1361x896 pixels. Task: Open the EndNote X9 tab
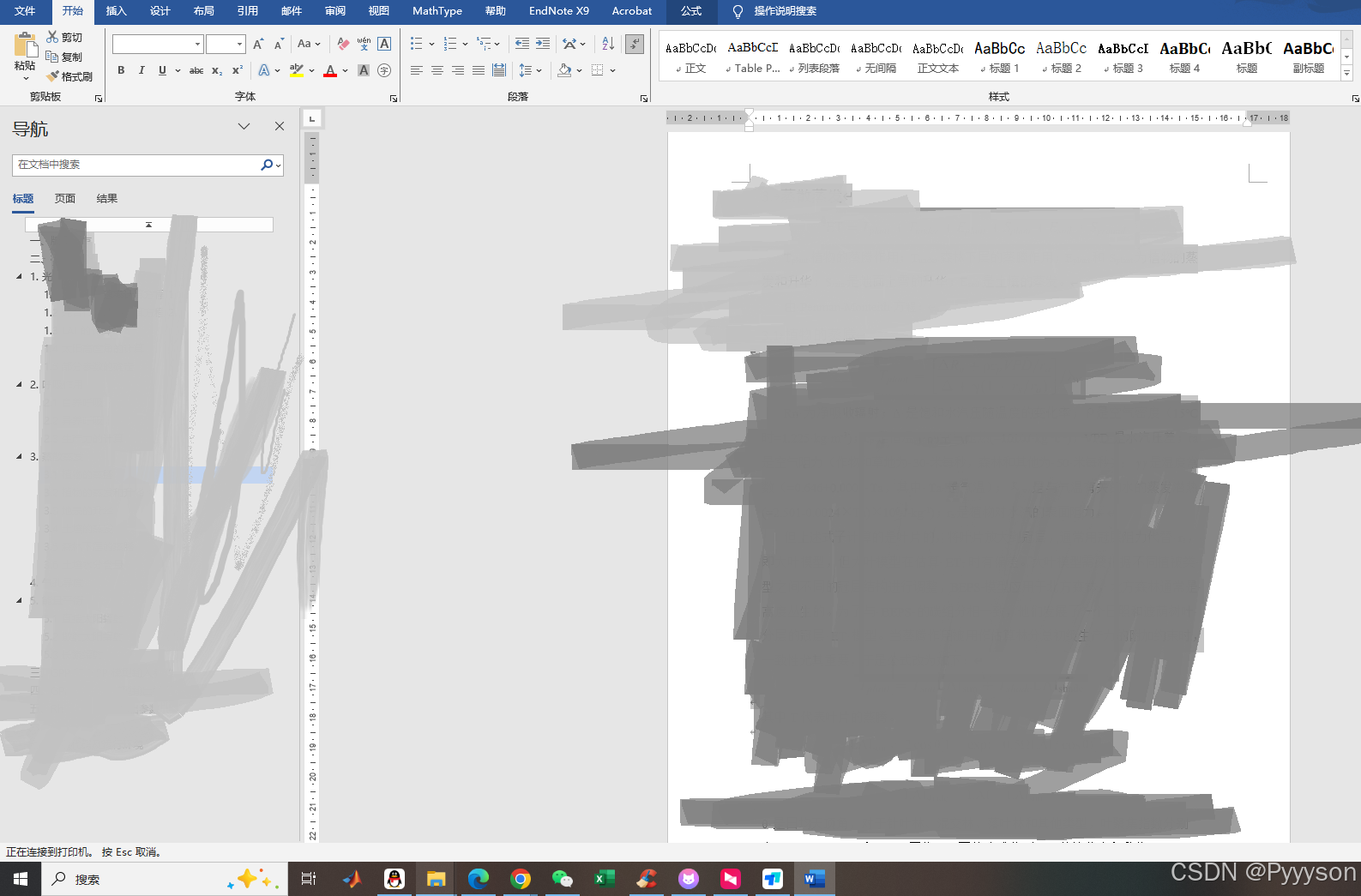pyautogui.click(x=559, y=11)
